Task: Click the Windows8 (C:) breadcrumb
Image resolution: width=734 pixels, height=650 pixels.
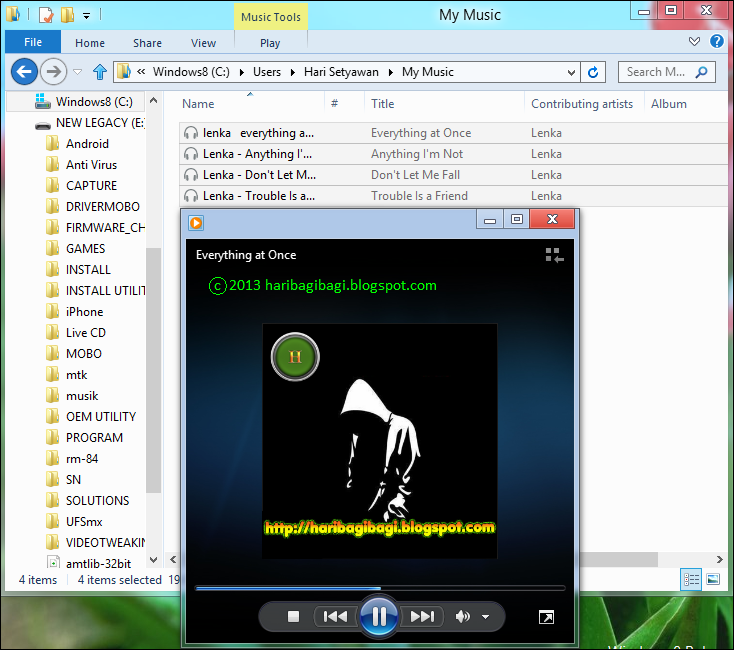Action: 191,72
